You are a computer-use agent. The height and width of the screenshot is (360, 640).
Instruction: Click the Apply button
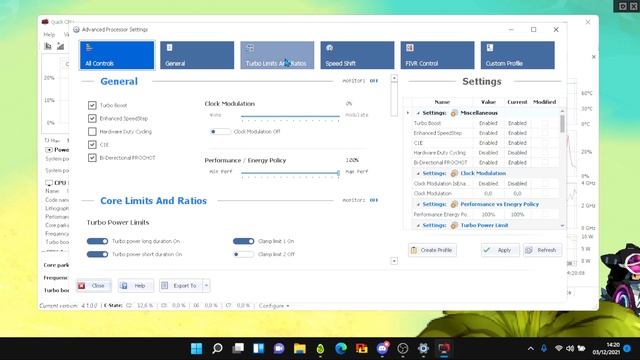pyautogui.click(x=500, y=250)
